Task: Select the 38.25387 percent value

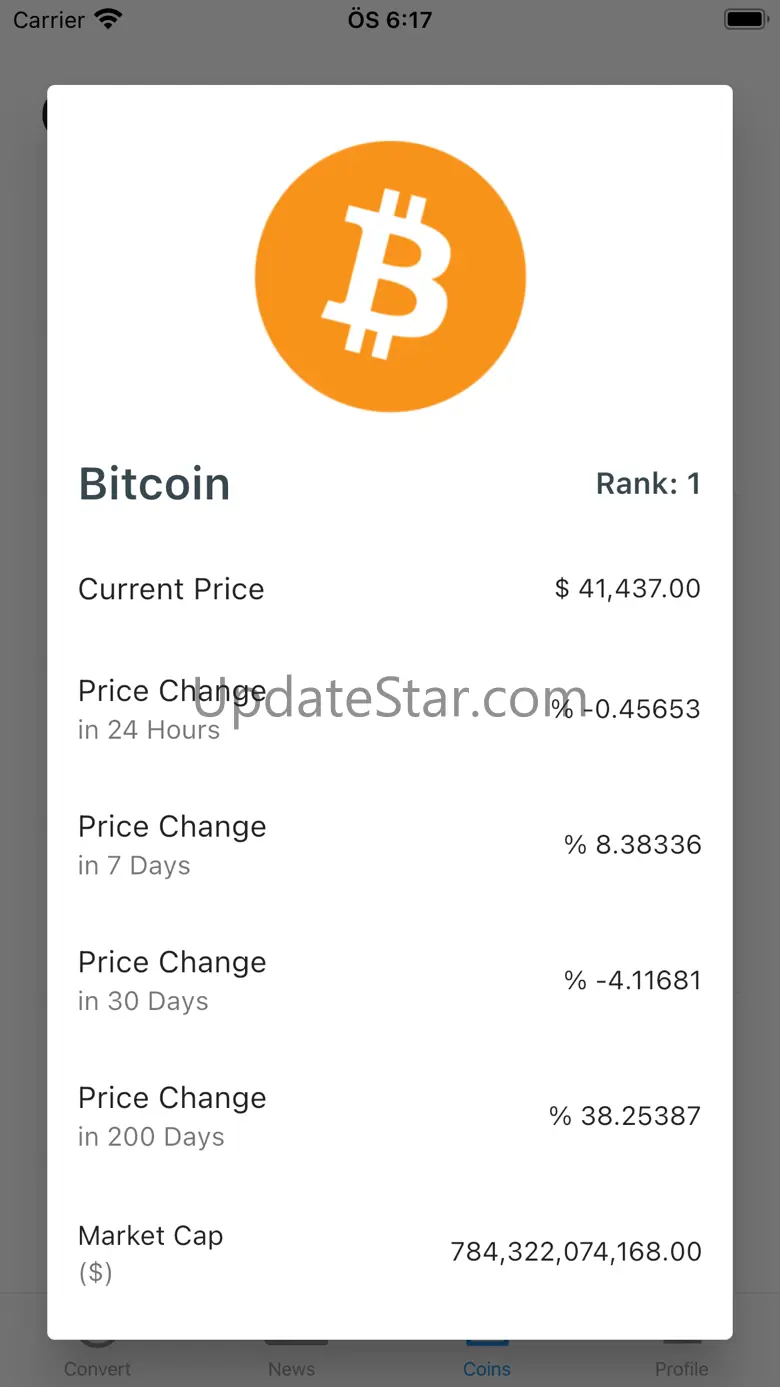Action: click(x=625, y=1116)
